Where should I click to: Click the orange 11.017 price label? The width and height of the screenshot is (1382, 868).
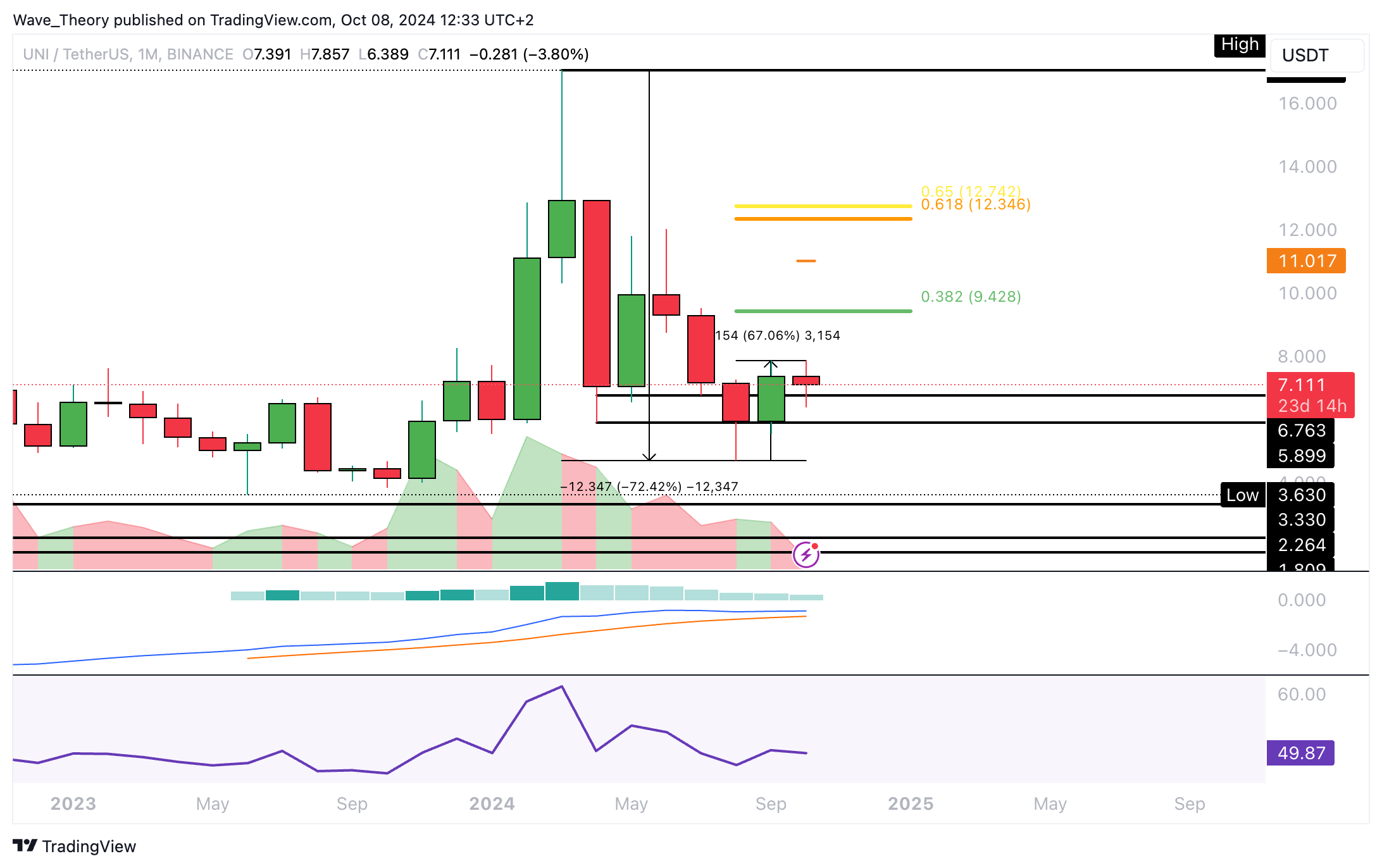click(x=1305, y=261)
